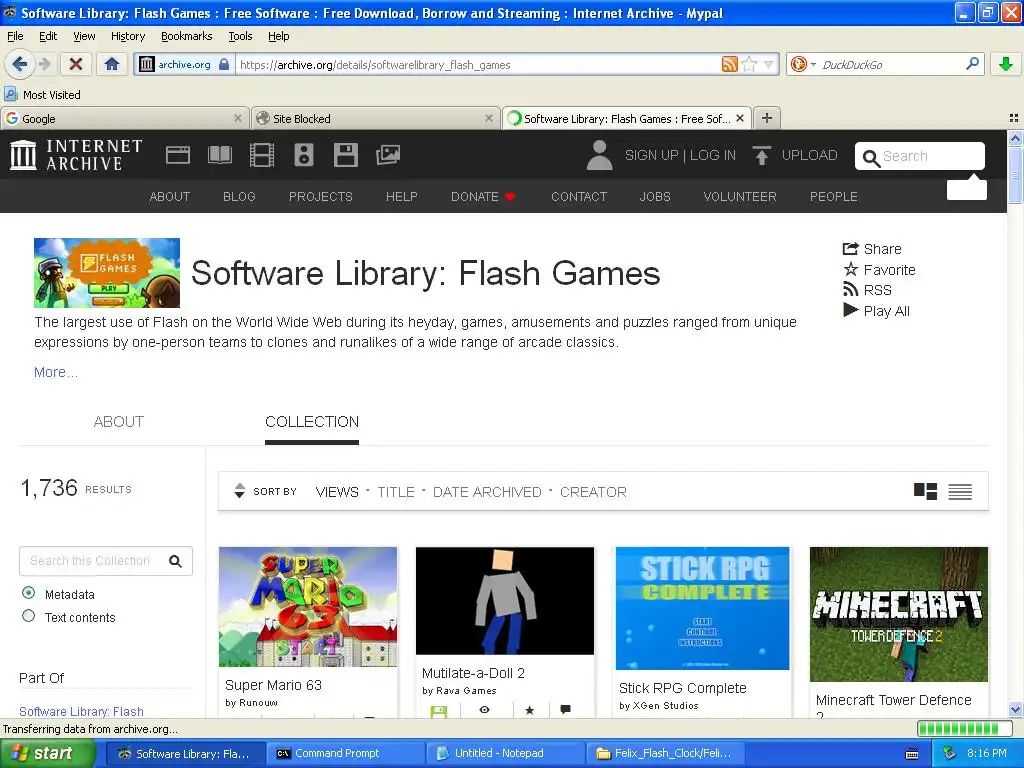Click the search magnifier in DuckDuckGo box
Screen dimensions: 1024x768
[x=972, y=63]
